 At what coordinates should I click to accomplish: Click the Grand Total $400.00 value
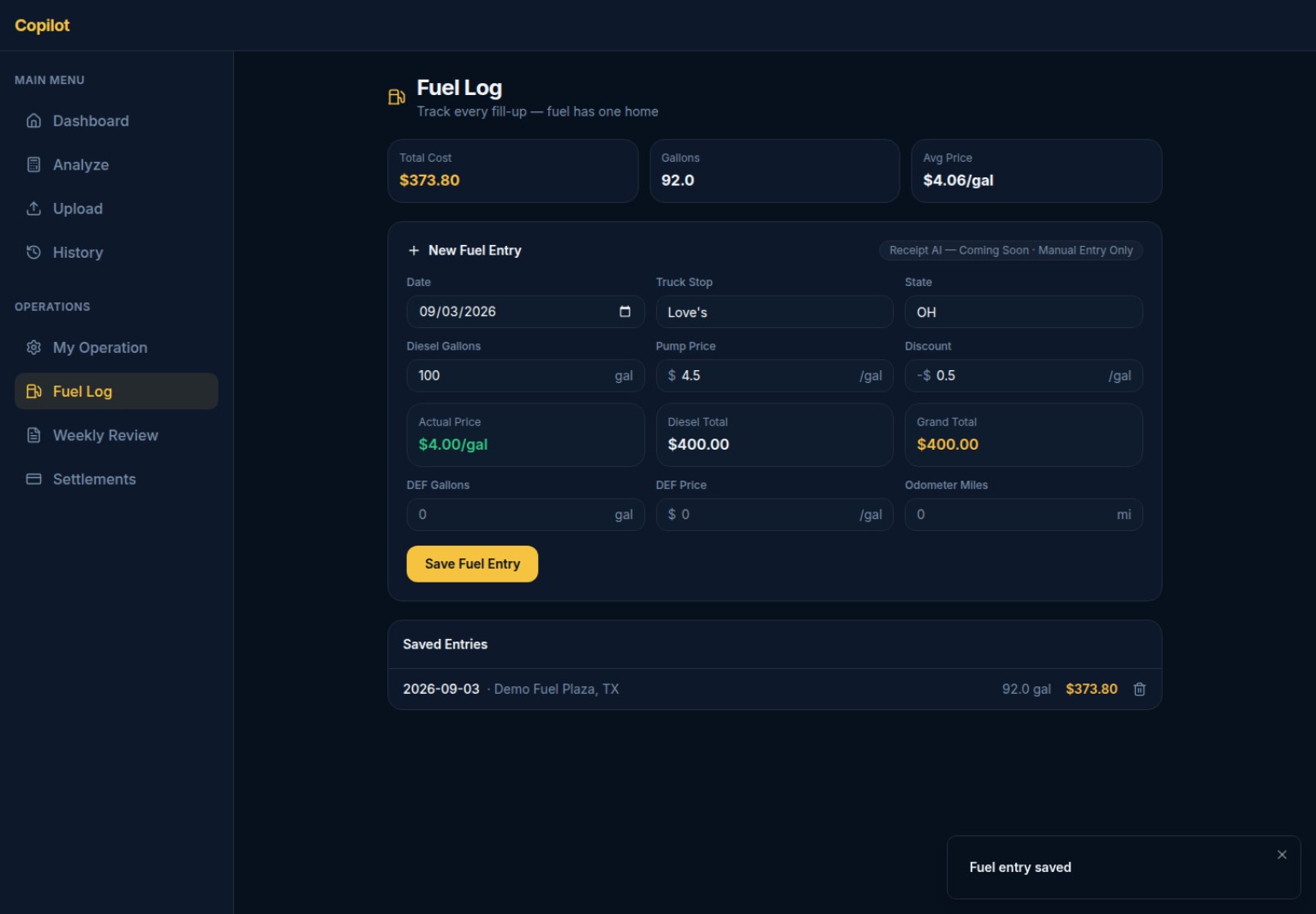coord(948,445)
